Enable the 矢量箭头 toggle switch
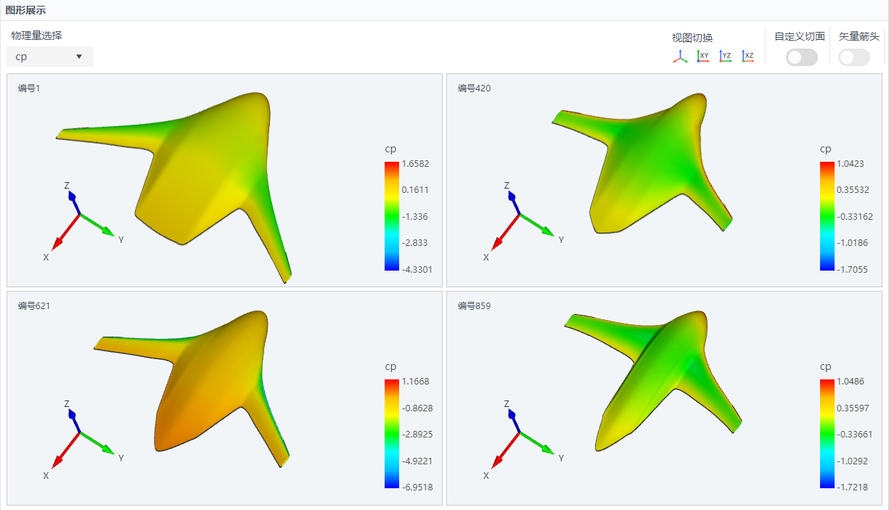Viewport: 889px width, 510px height. click(x=854, y=57)
